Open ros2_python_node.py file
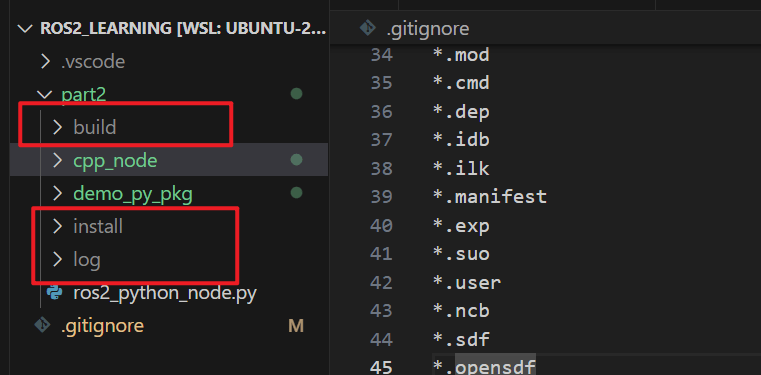 pyautogui.click(x=165, y=293)
